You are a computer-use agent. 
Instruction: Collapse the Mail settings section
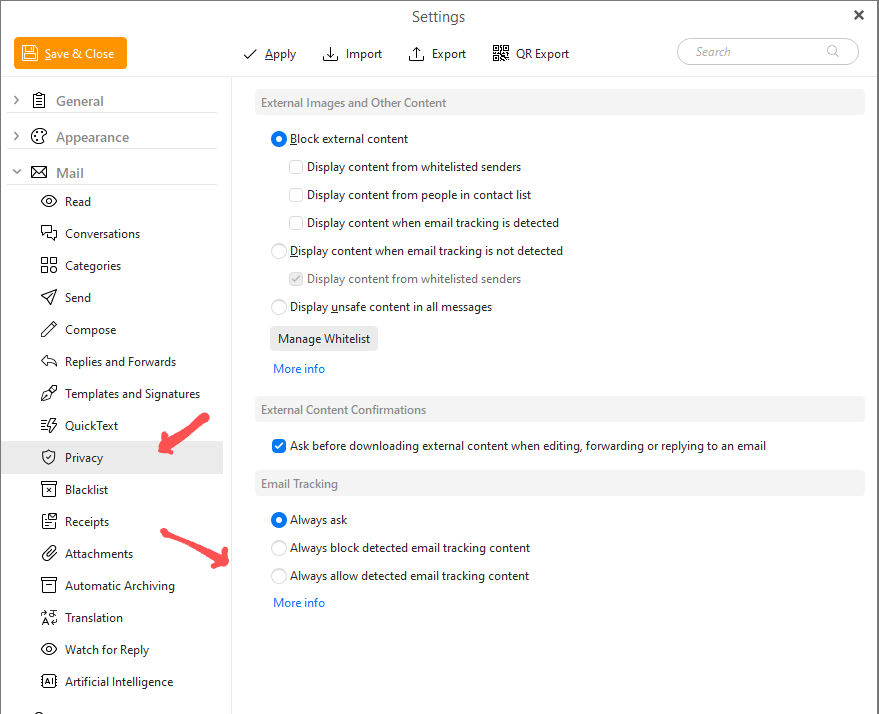16,173
